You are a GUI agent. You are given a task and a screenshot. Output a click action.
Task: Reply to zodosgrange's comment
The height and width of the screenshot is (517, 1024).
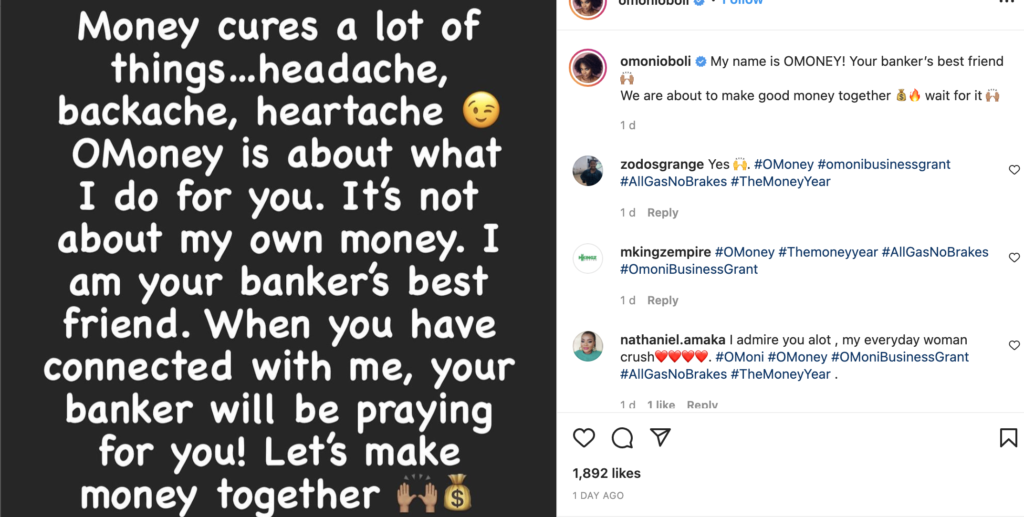point(662,213)
